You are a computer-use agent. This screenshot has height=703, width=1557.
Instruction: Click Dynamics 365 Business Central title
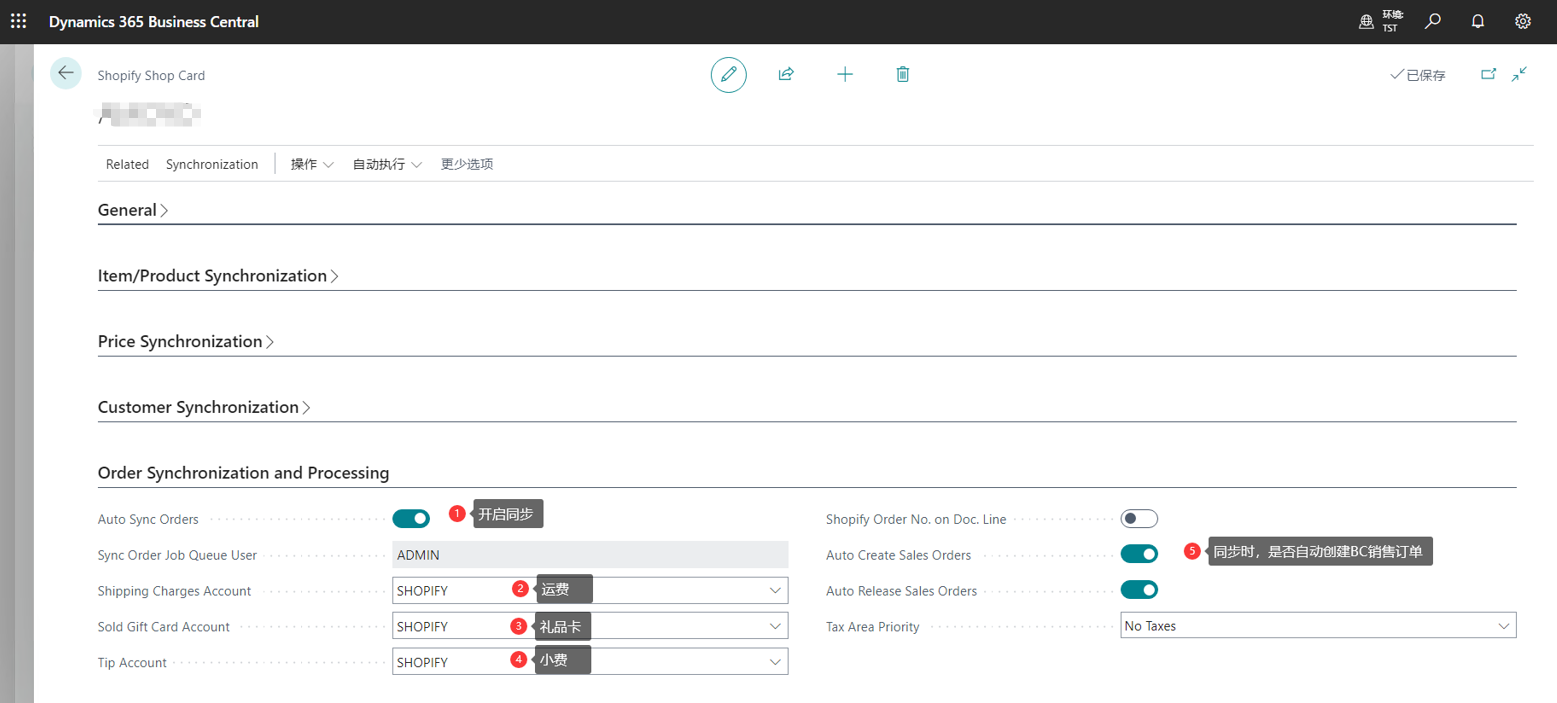(154, 22)
